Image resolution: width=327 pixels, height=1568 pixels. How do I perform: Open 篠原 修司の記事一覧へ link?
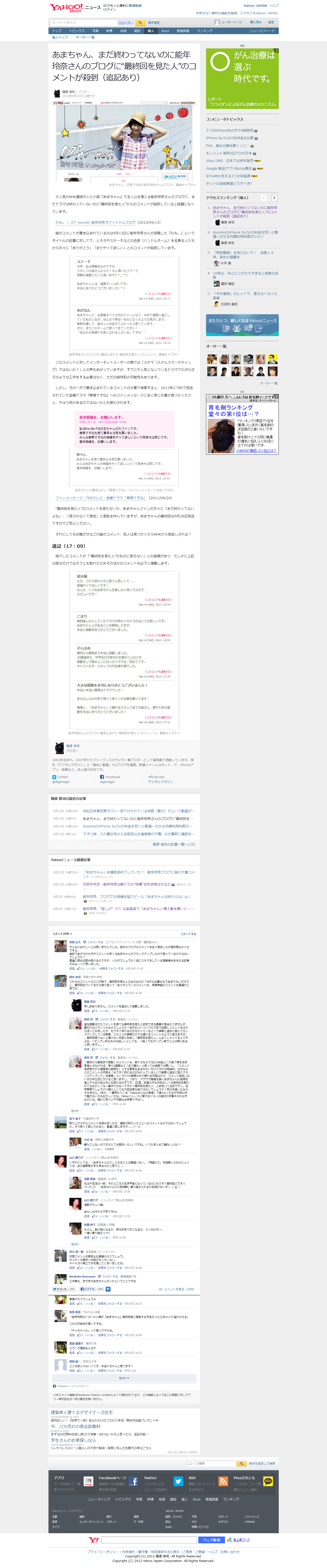pos(174,844)
